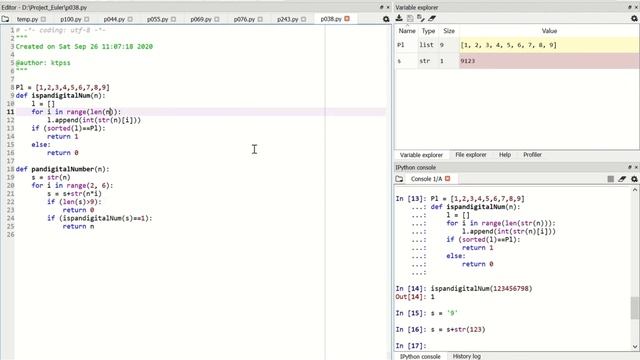Image resolution: width=640 pixels, height=360 pixels.
Task: Click 'ispandigitalNum(123456798)' in the console
Action: tap(481, 289)
